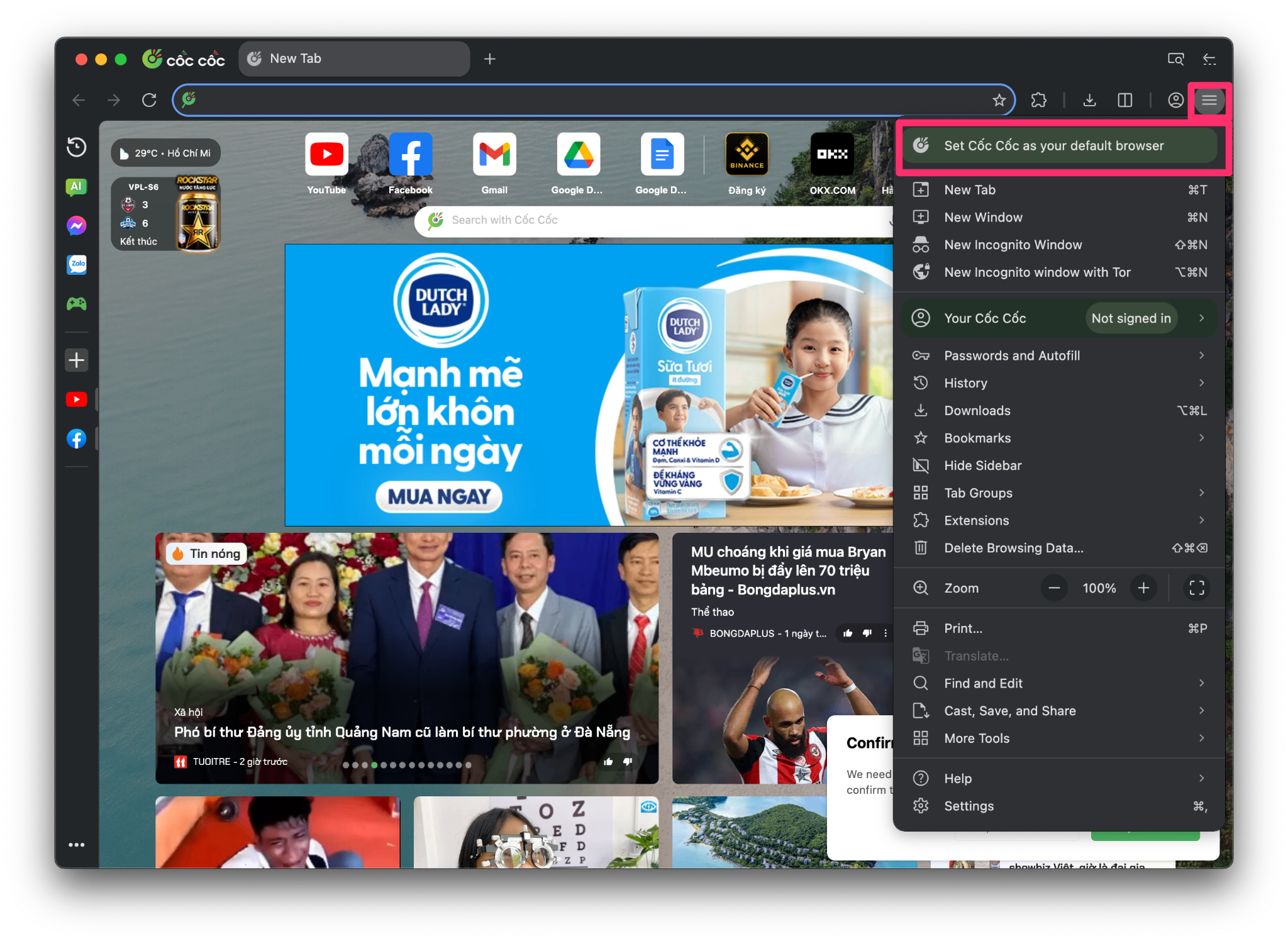Open Settings from the menu
Screen dimensions: 1288x941
click(x=1058, y=806)
